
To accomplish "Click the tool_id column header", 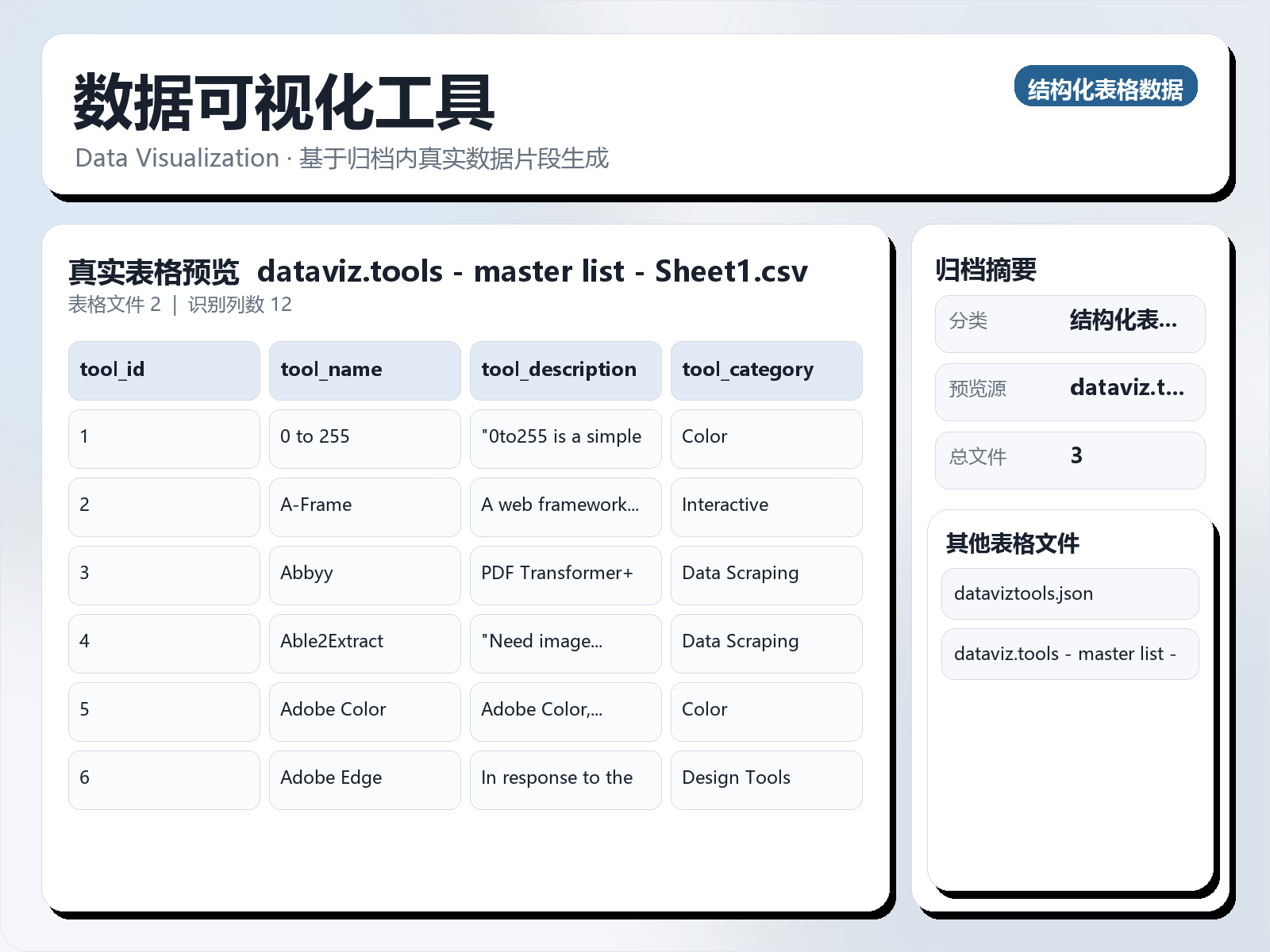I will (164, 370).
